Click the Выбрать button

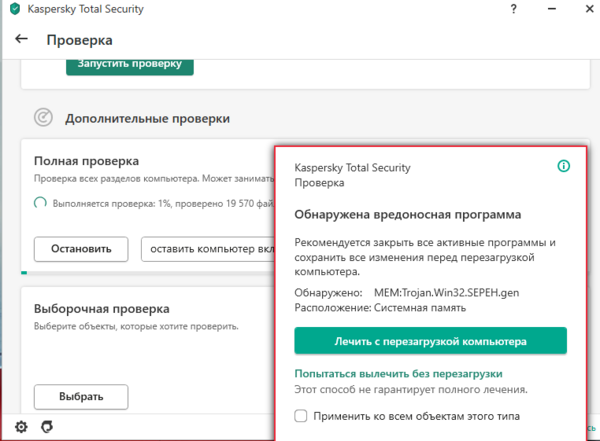click(x=81, y=396)
